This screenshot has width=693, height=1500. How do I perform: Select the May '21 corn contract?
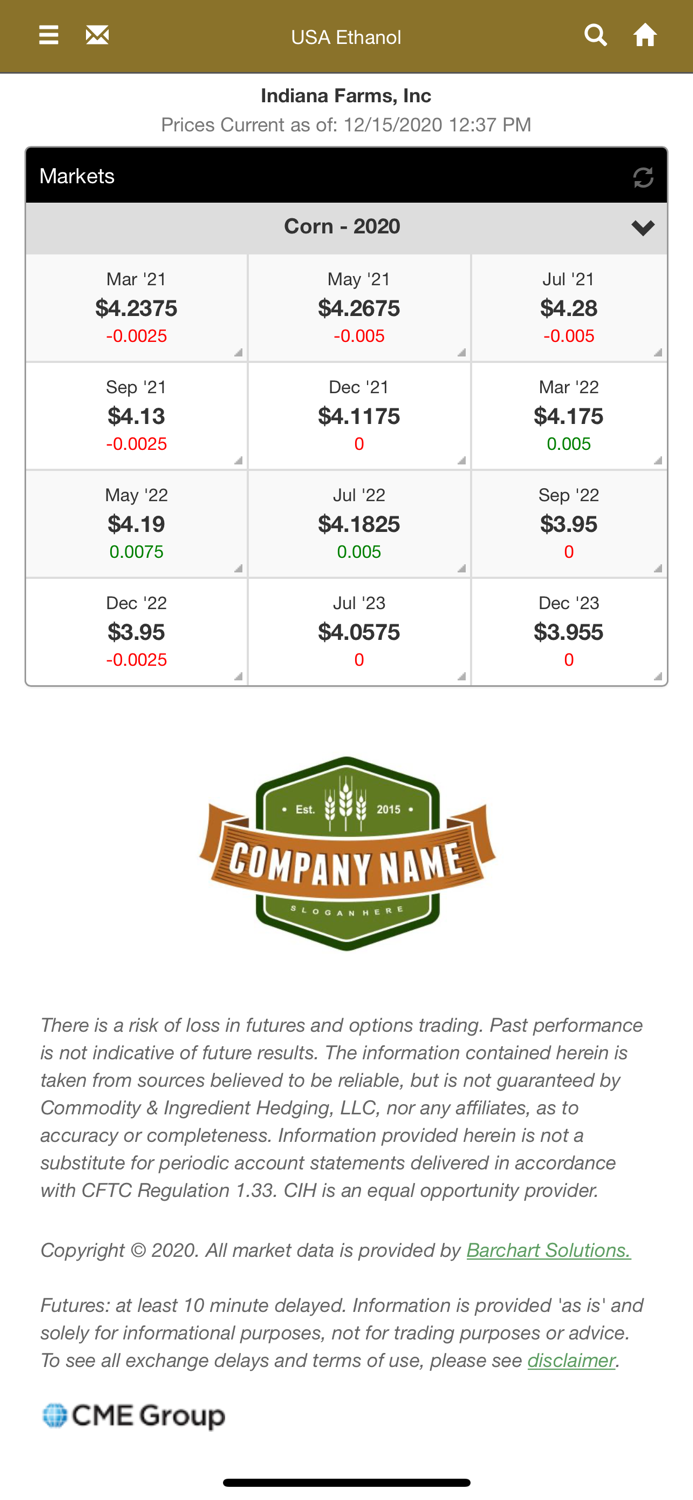coord(359,307)
